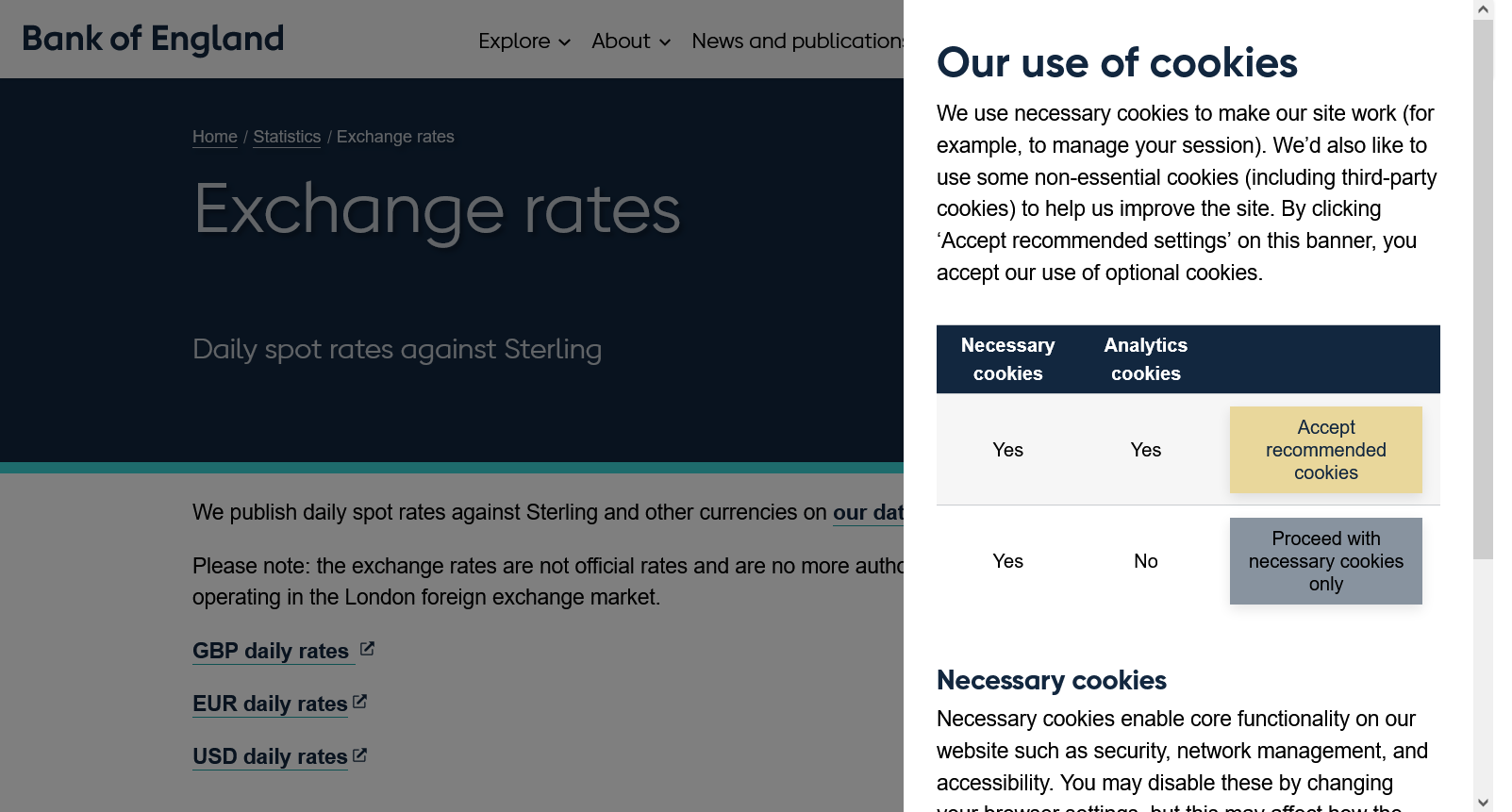Open Statistics breadcrumb link
Image resolution: width=1512 pixels, height=812 pixels.
point(287,137)
